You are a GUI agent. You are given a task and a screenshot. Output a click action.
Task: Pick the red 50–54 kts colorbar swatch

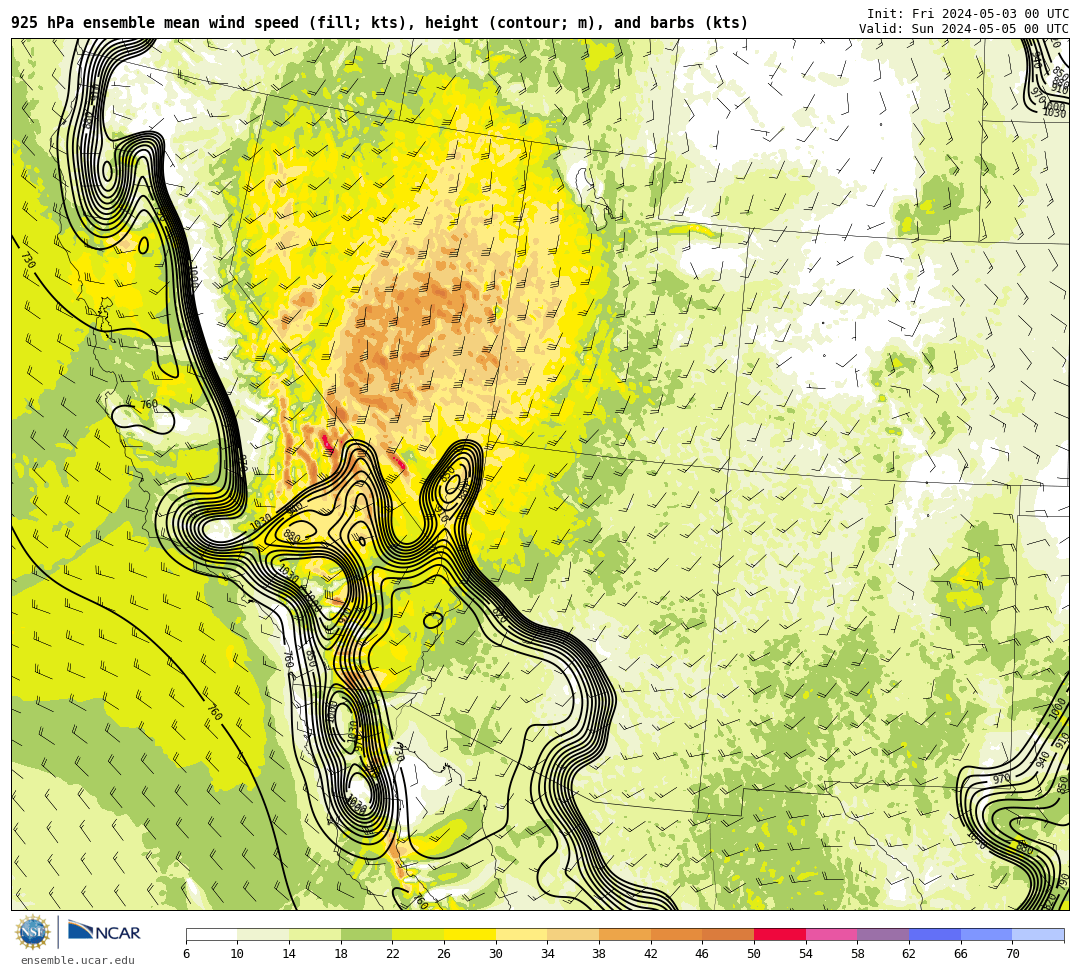point(780,934)
